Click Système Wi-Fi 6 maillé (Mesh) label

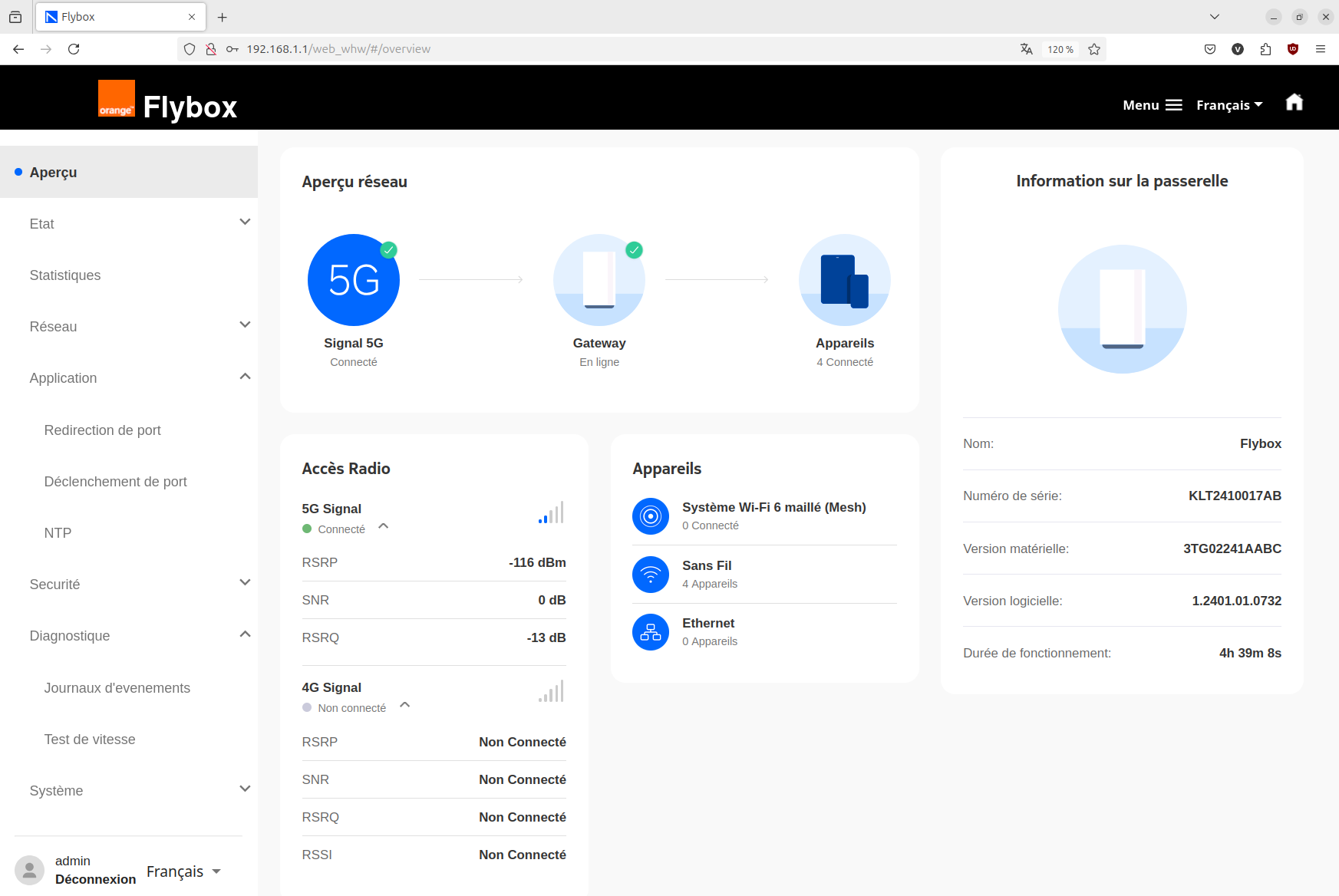pos(774,507)
